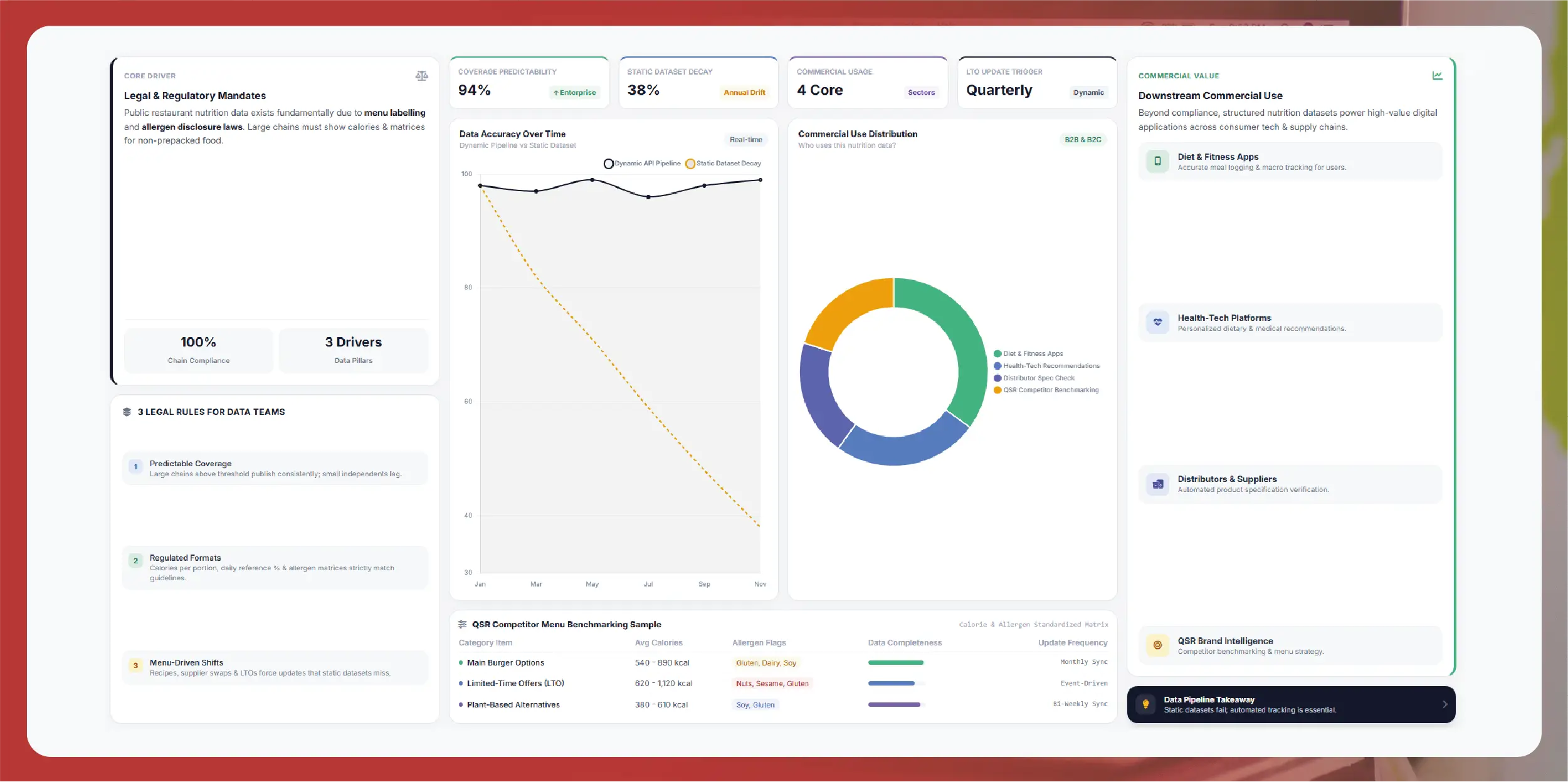Expand the Data Pipeline Takeaway chevron
The height and width of the screenshot is (782, 1568).
pyautogui.click(x=1444, y=704)
